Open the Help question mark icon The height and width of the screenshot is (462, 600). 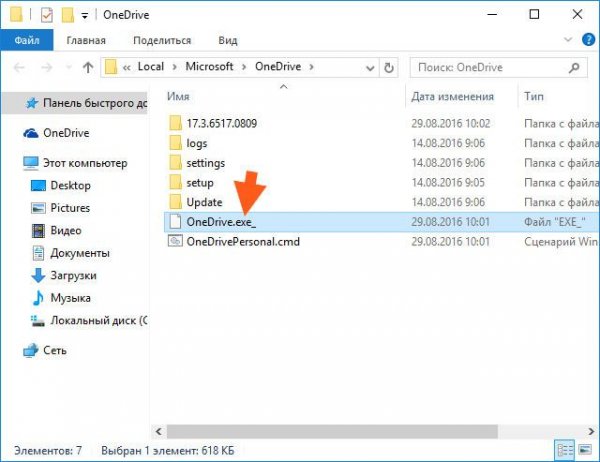click(x=589, y=39)
